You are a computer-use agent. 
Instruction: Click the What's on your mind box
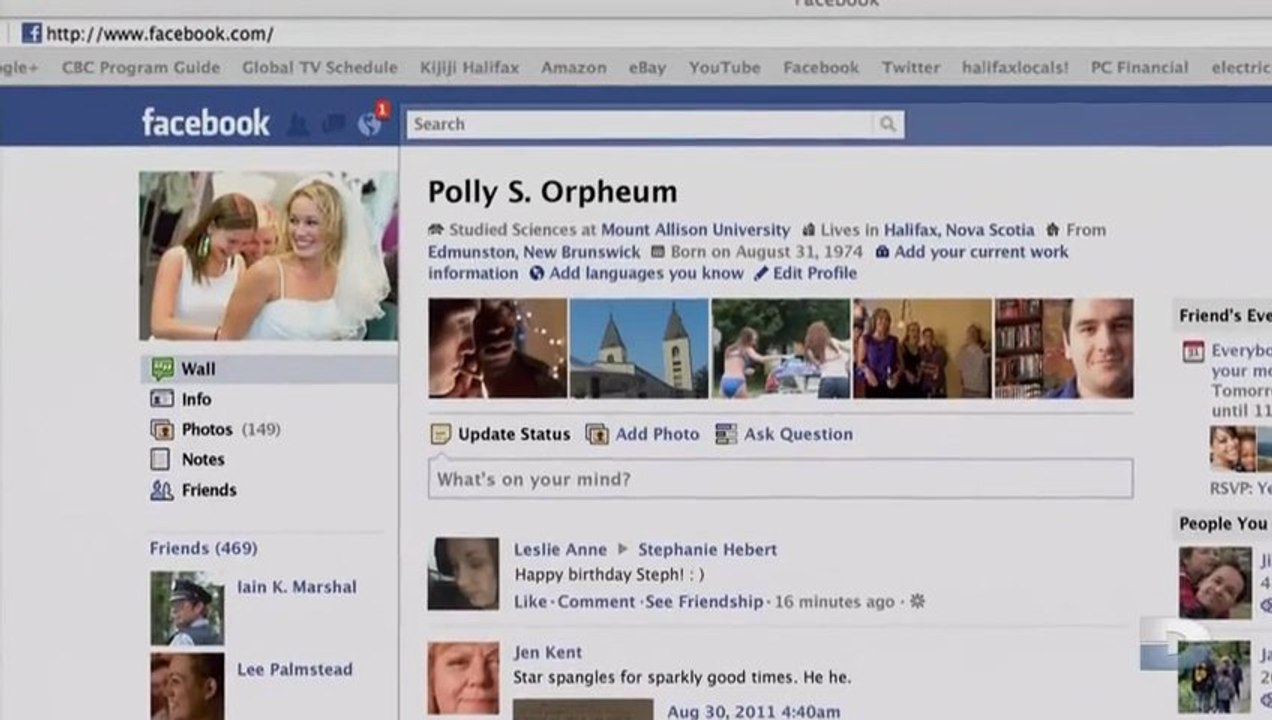click(x=780, y=479)
